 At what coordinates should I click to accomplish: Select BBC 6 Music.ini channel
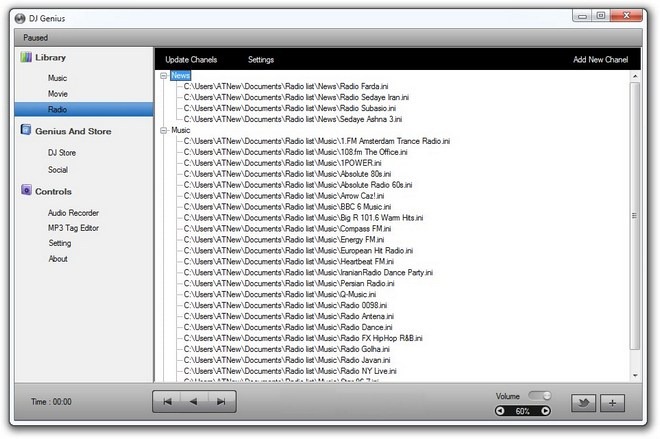coord(287,207)
